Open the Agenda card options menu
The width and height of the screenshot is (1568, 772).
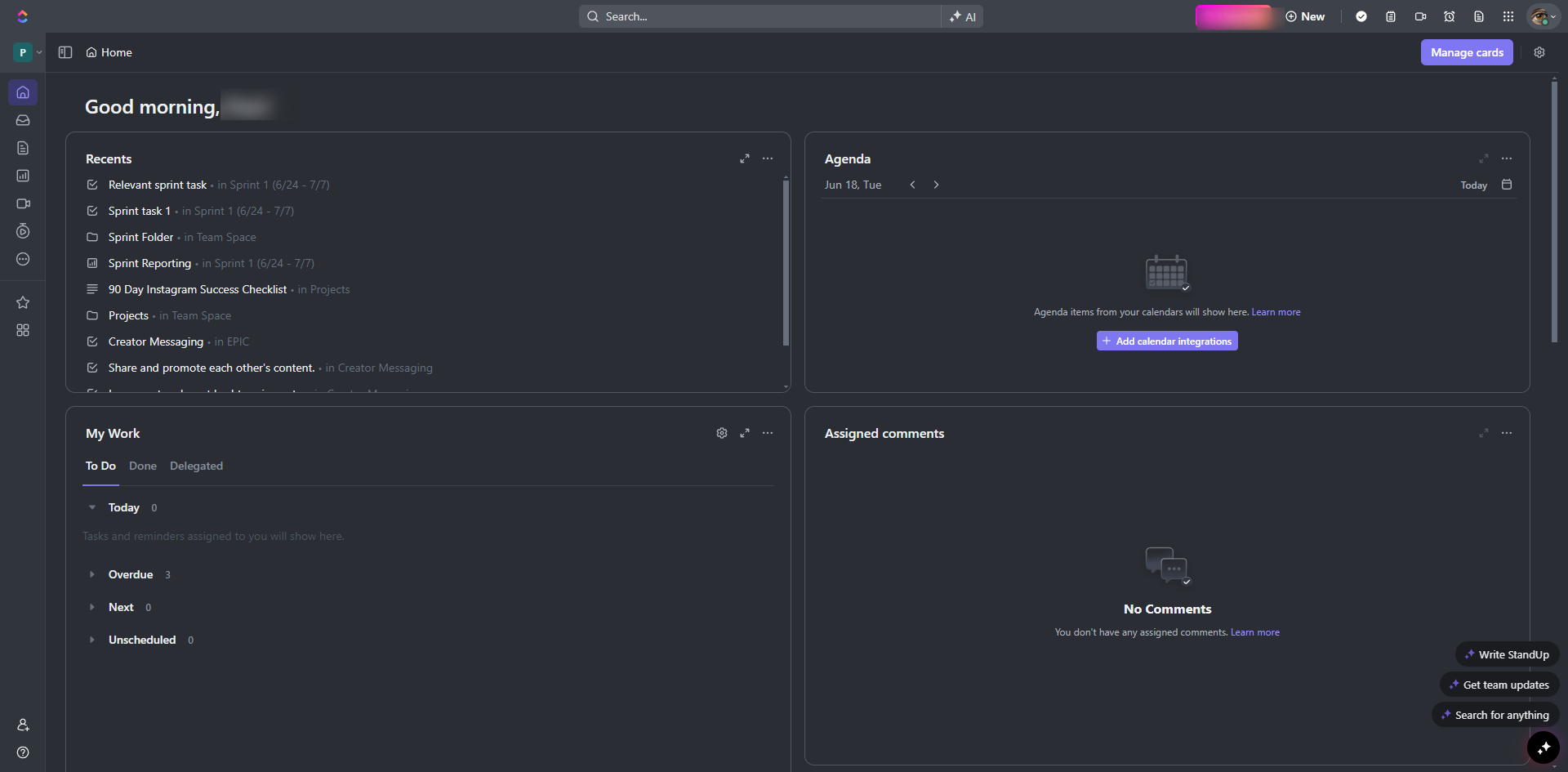point(1507,158)
